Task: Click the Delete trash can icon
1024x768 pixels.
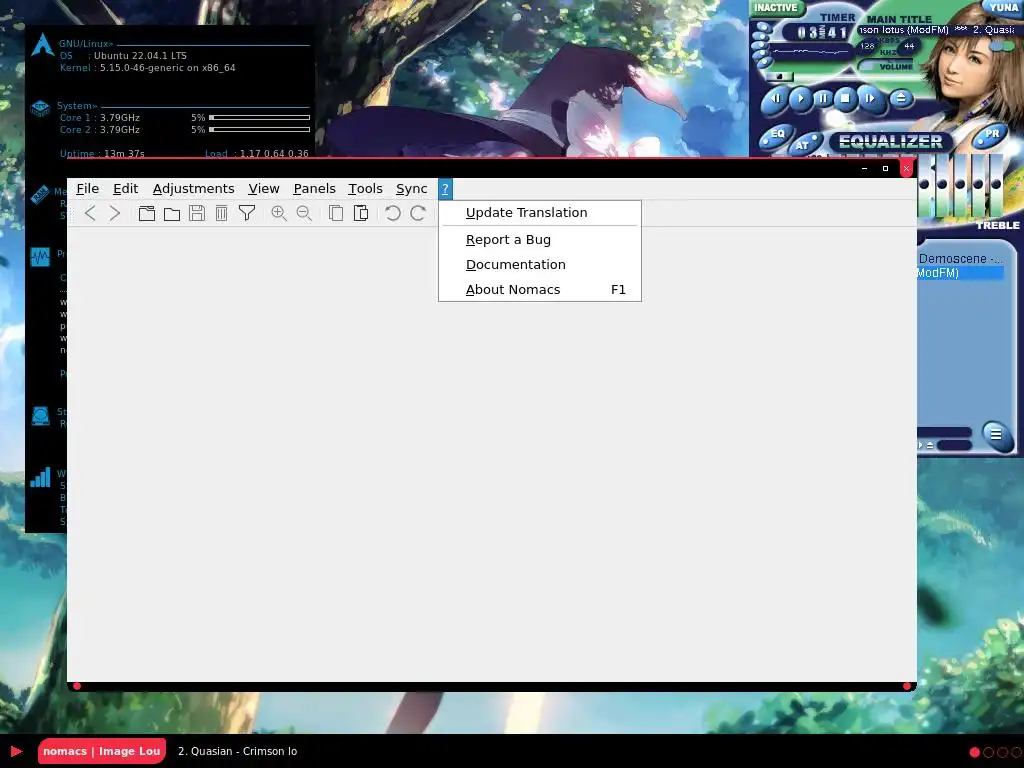Action: coord(221,213)
